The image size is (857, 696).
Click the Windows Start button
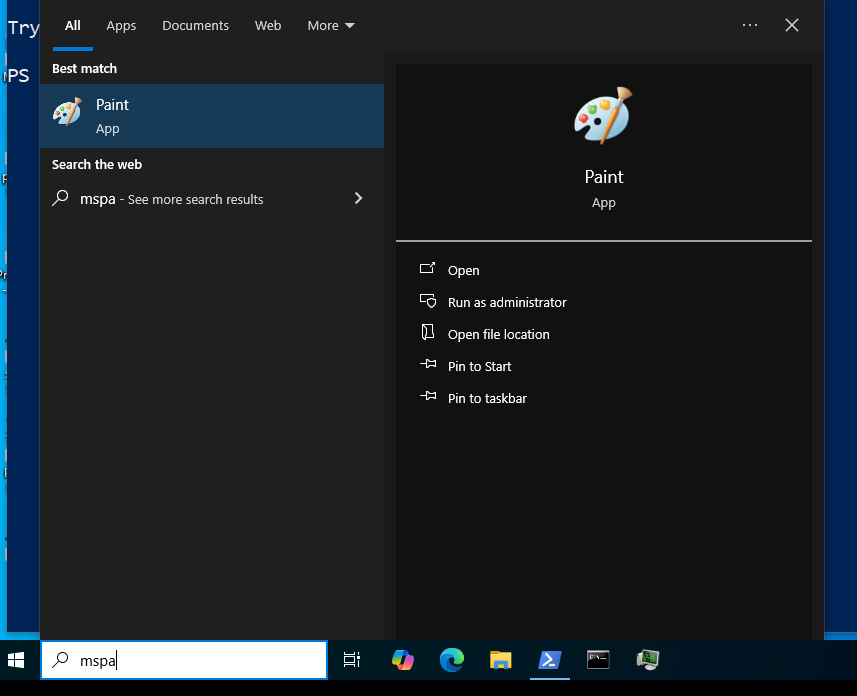(x=17, y=660)
